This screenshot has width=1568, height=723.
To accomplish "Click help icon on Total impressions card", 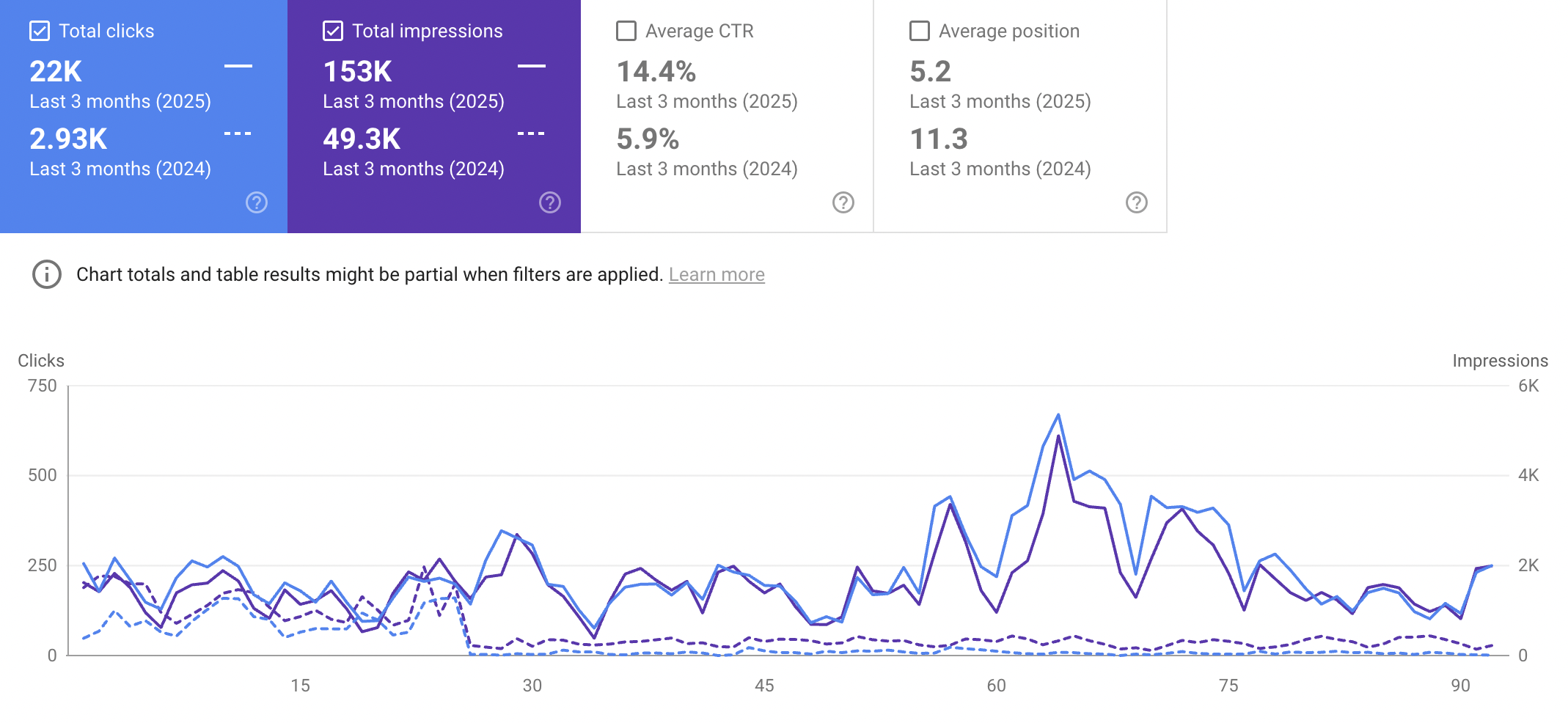I will [550, 202].
